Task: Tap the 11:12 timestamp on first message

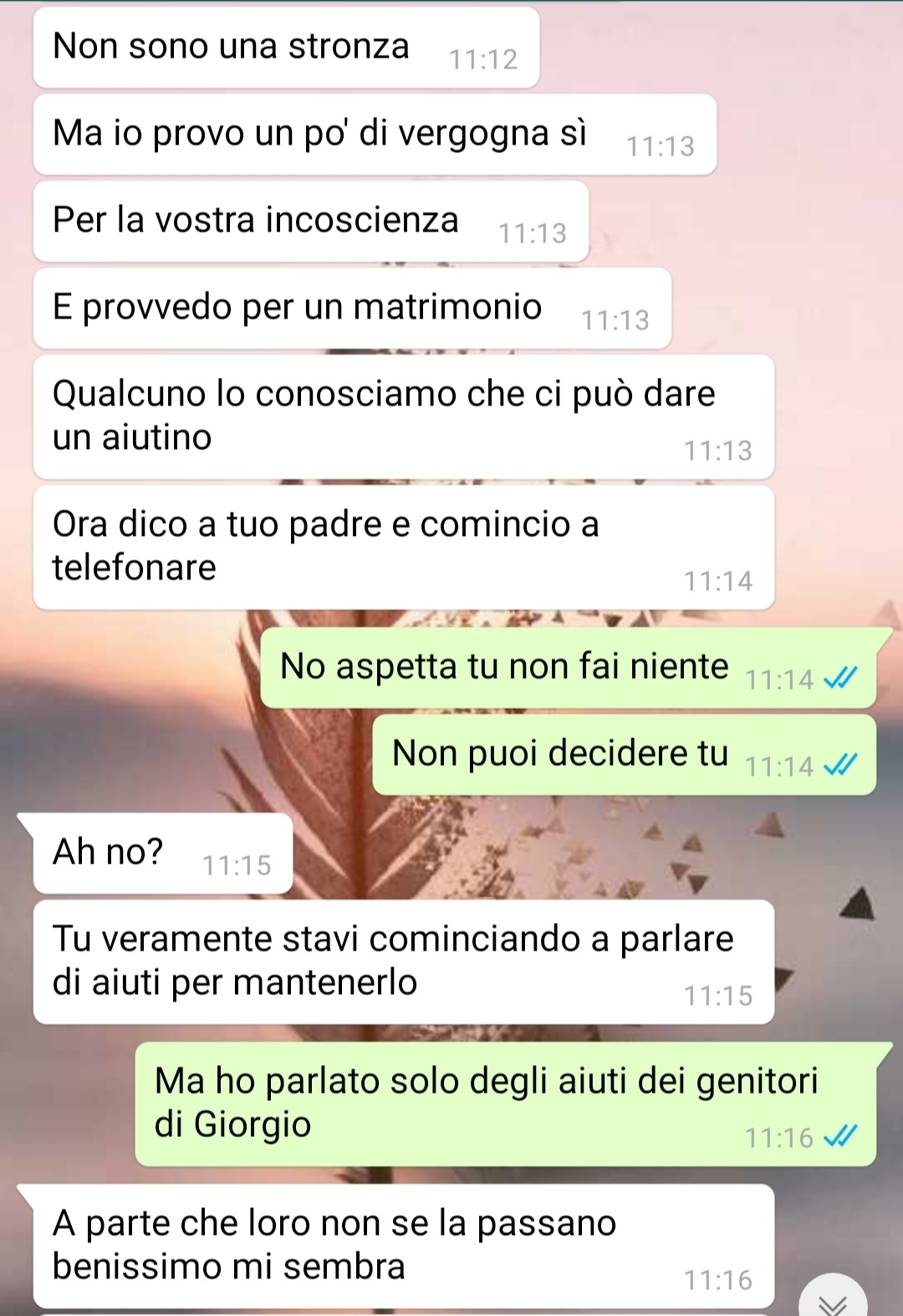Action: coord(483,59)
